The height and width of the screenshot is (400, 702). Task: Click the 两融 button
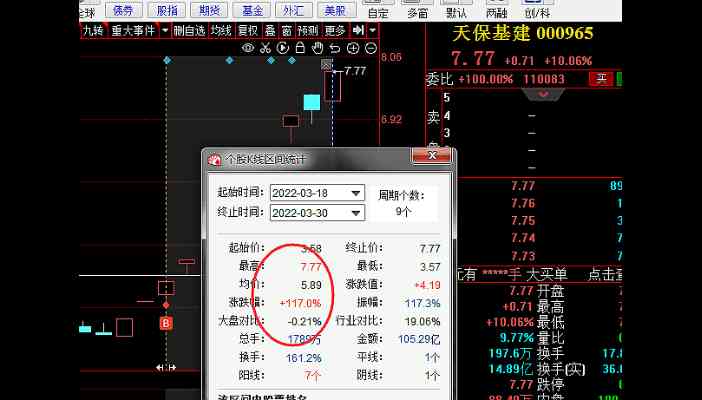(497, 9)
